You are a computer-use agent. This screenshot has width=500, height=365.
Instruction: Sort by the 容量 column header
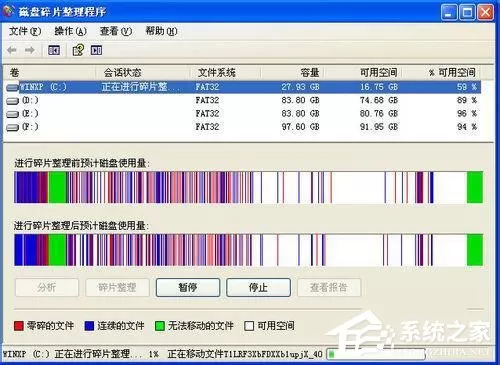[x=292, y=72]
